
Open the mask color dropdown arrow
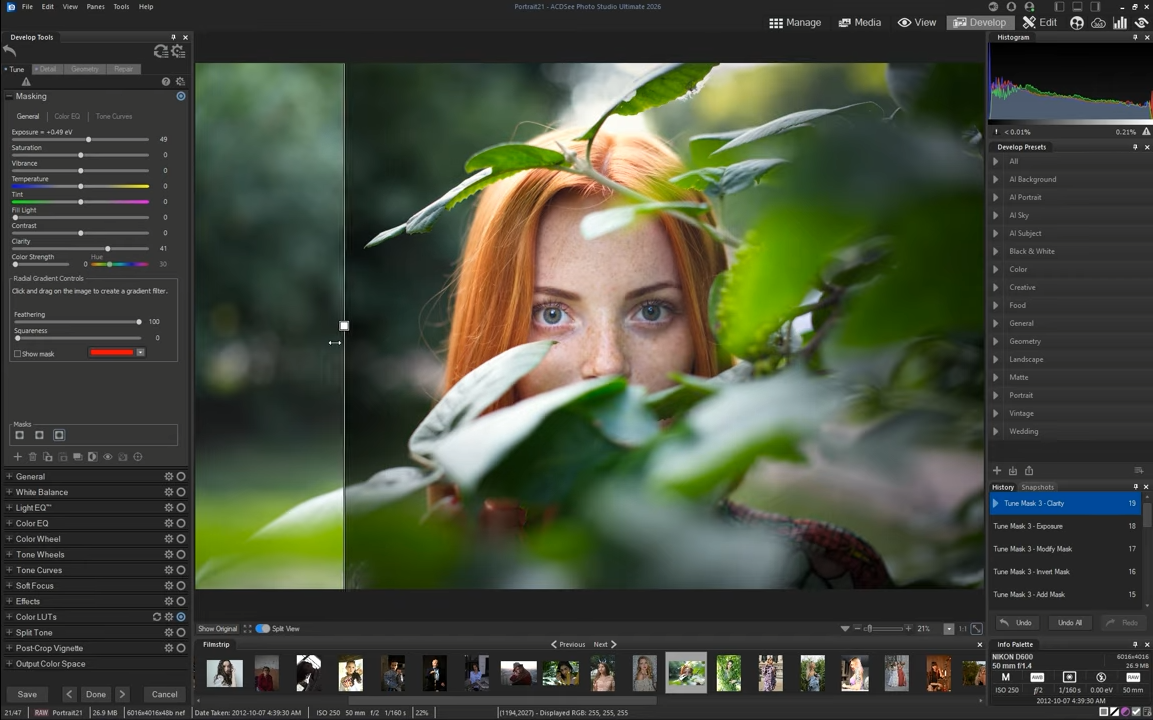coord(140,353)
